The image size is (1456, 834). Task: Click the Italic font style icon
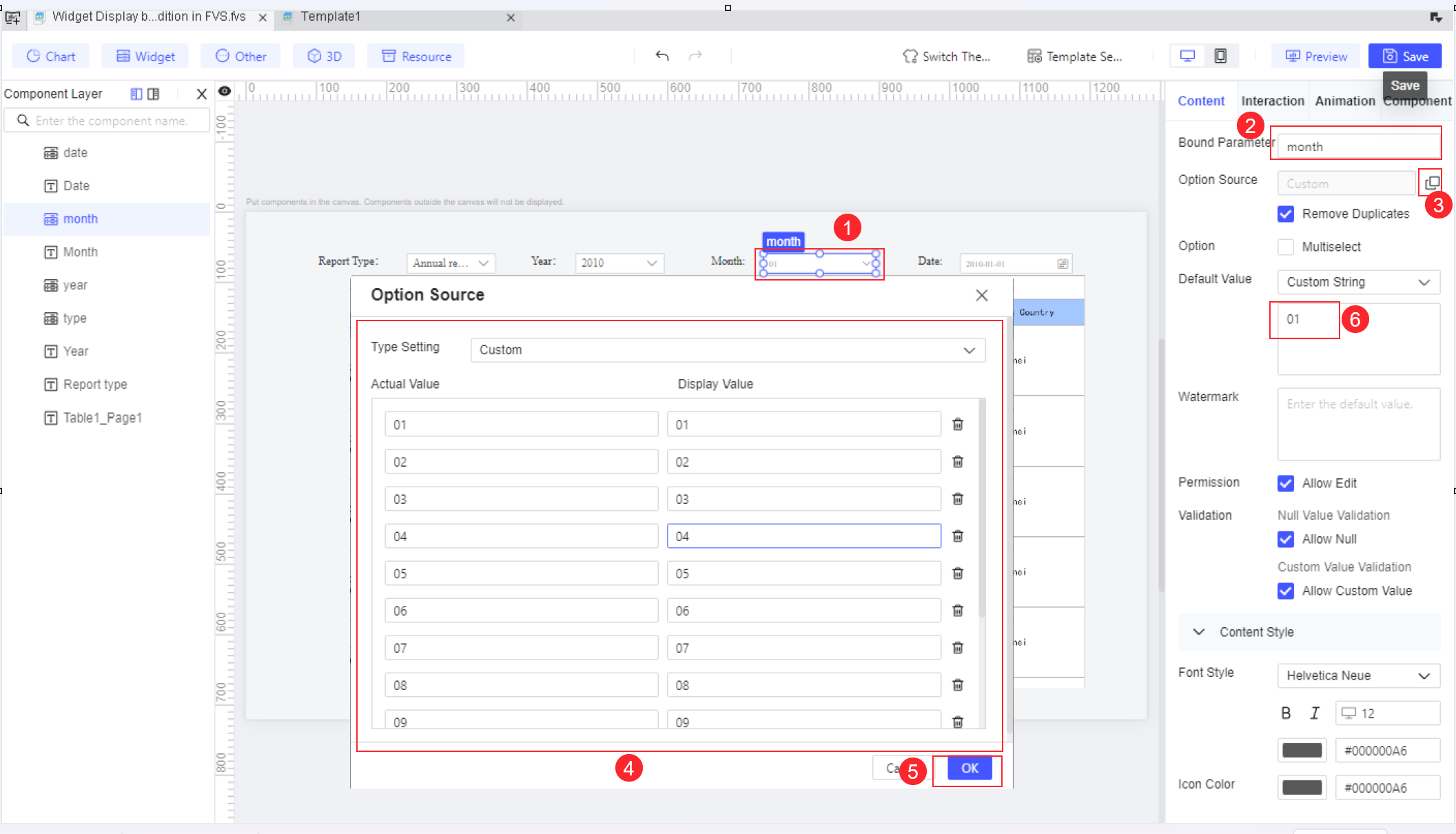click(1315, 713)
